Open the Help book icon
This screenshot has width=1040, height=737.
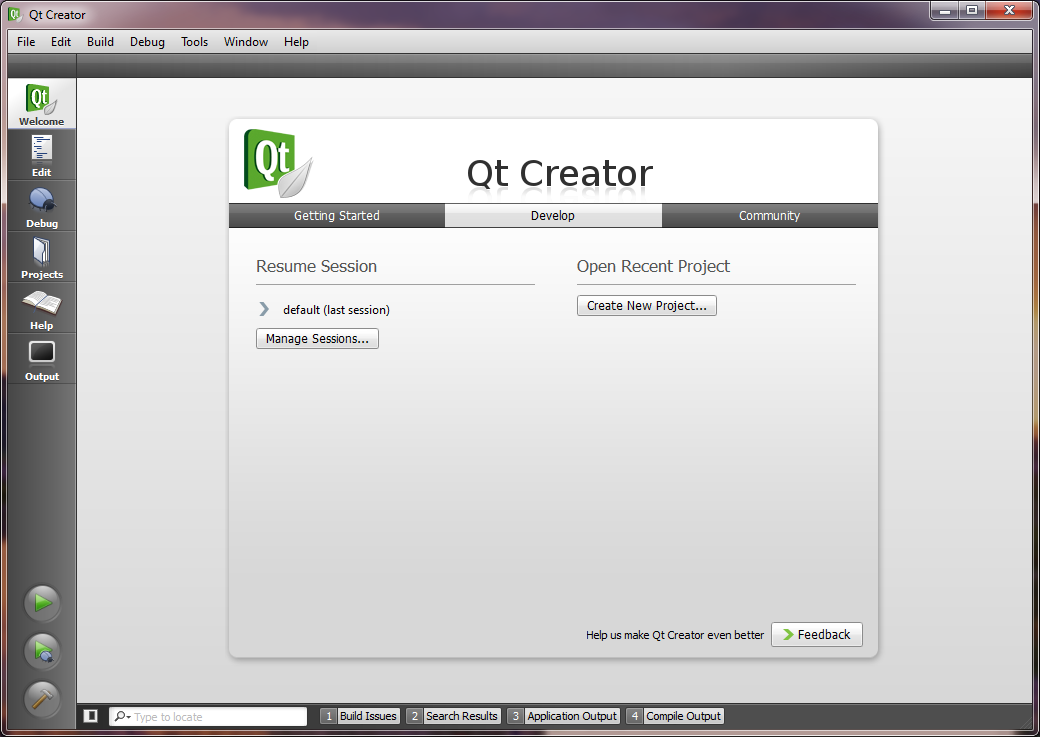click(41, 308)
